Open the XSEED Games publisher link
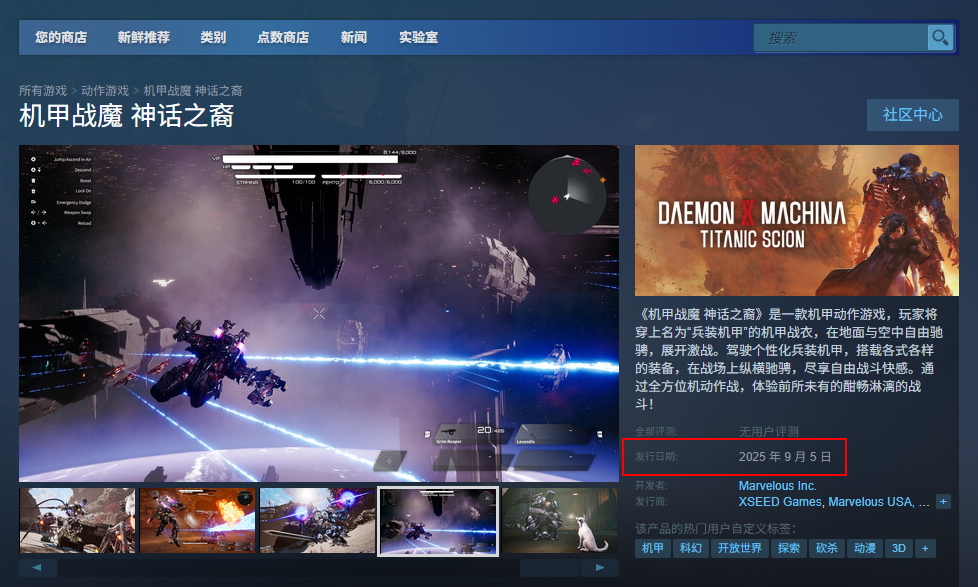 [x=780, y=502]
